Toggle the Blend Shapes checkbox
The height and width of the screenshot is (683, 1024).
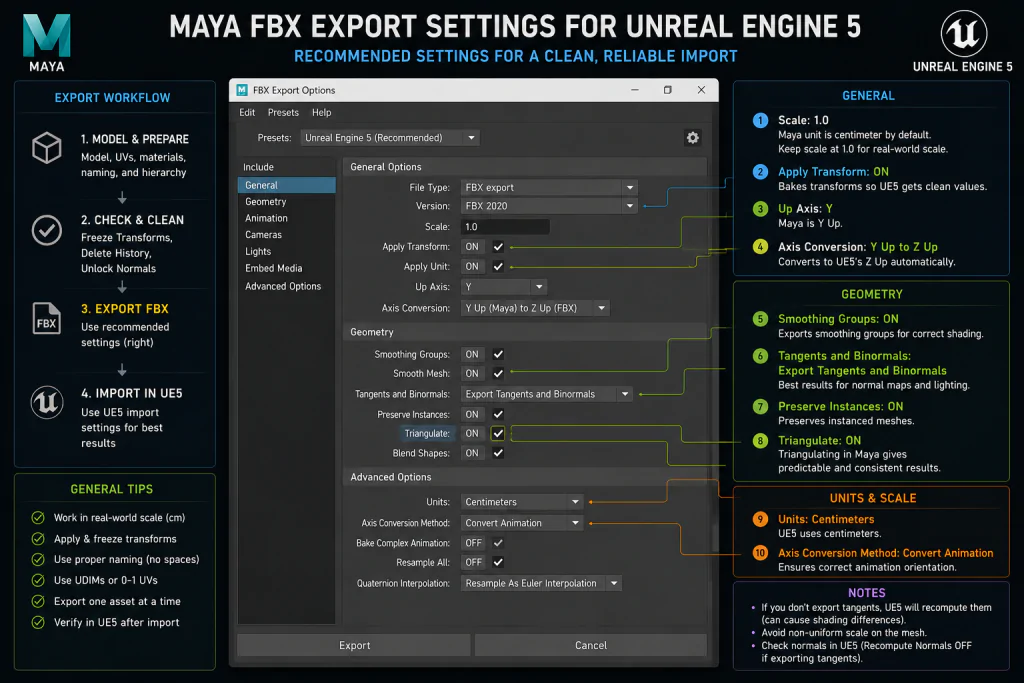(498, 453)
